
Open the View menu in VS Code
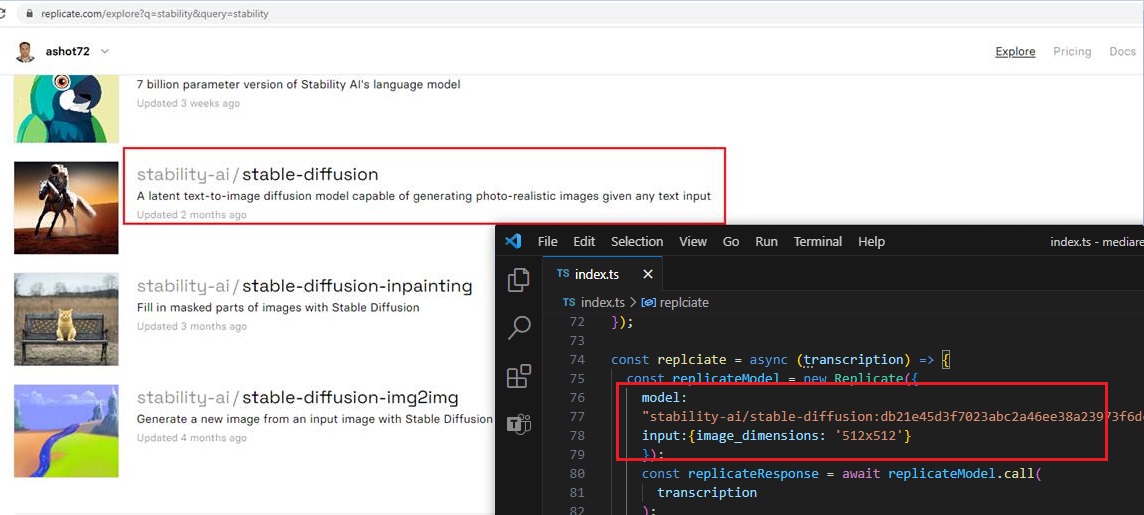pos(693,241)
